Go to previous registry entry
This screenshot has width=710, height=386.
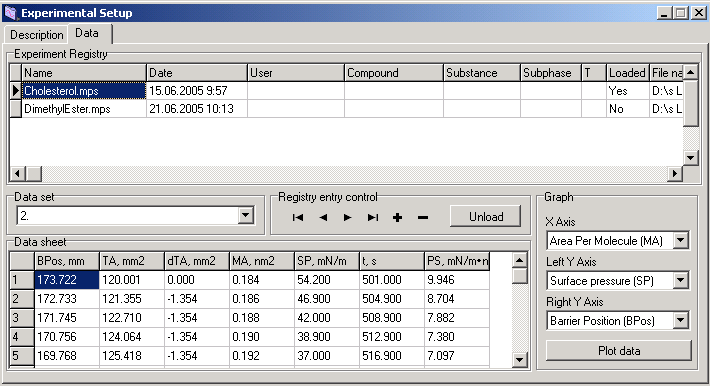tap(323, 217)
